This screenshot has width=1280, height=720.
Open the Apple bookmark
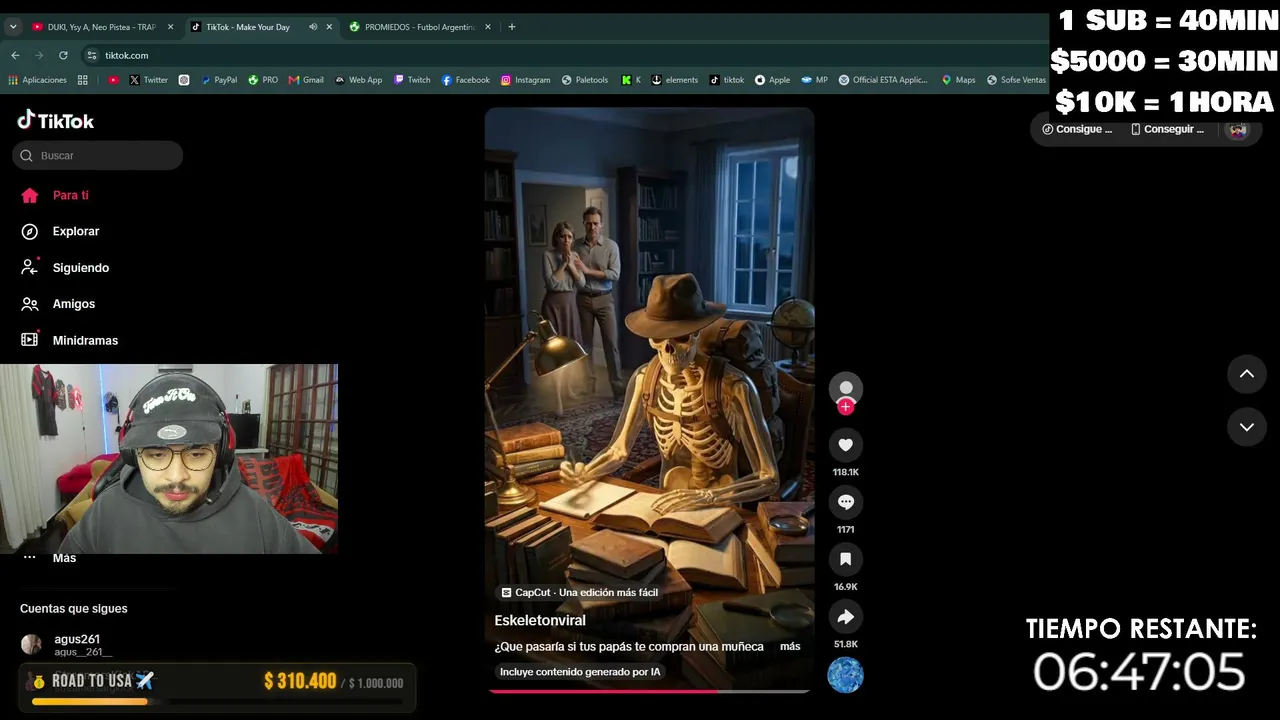pyautogui.click(x=772, y=80)
